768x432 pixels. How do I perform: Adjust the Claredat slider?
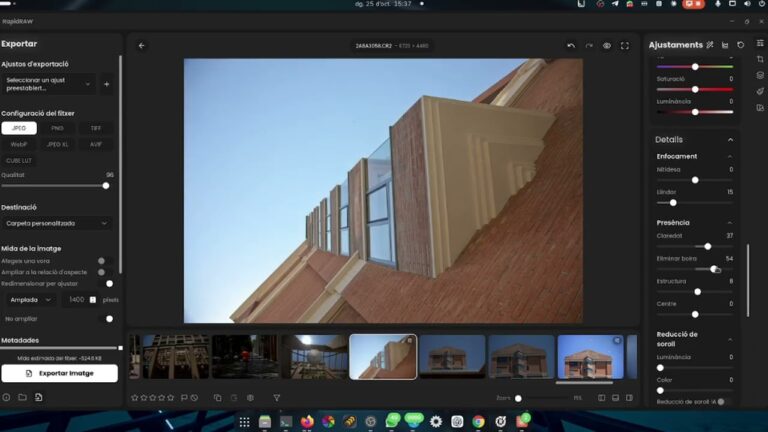pos(695,246)
